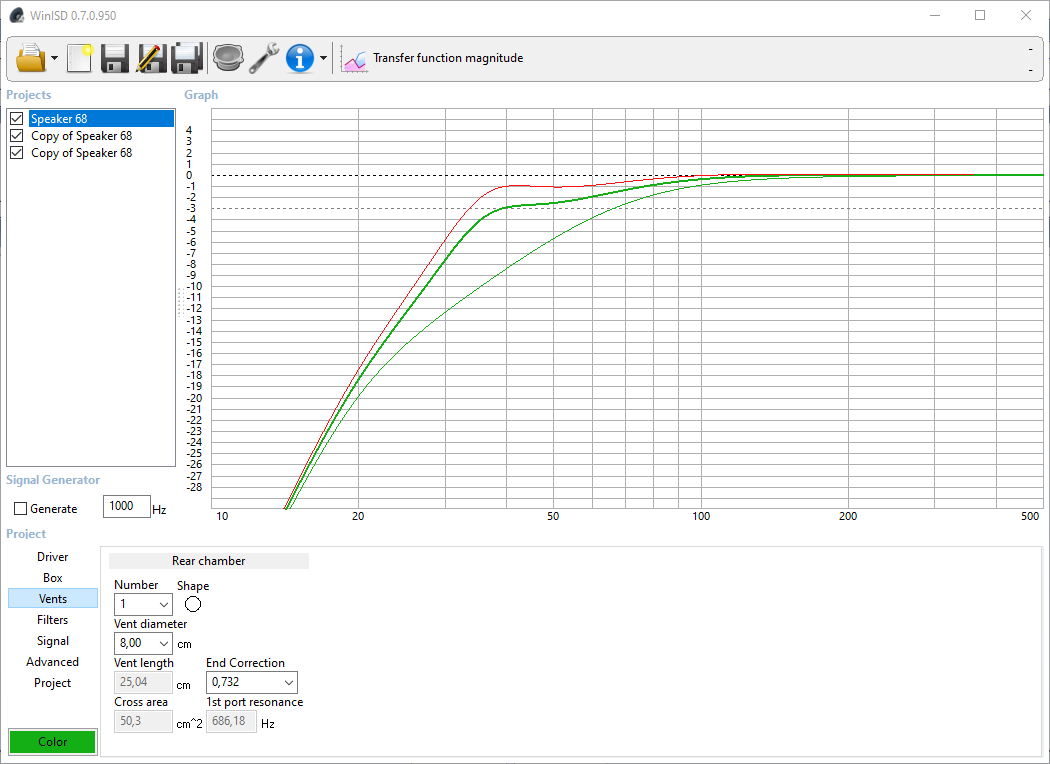Select first Copy of Speaker 68 project row

tap(82, 136)
